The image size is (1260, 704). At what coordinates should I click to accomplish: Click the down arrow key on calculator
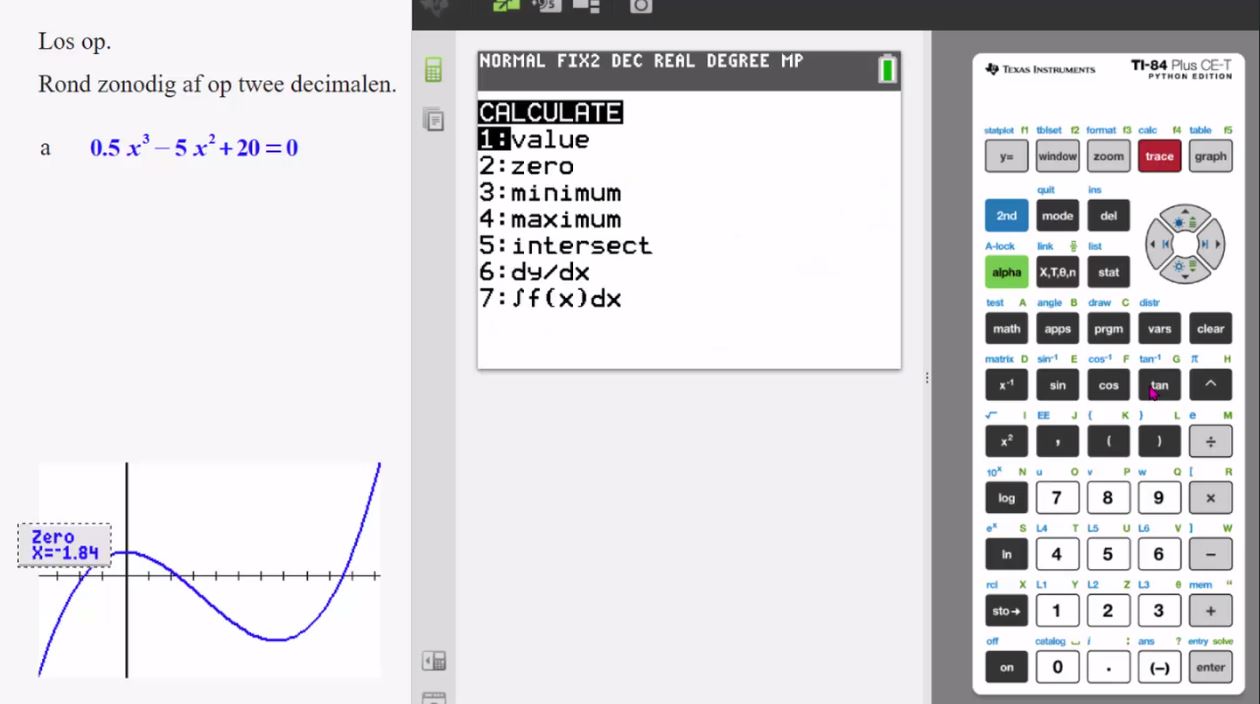(1184, 268)
